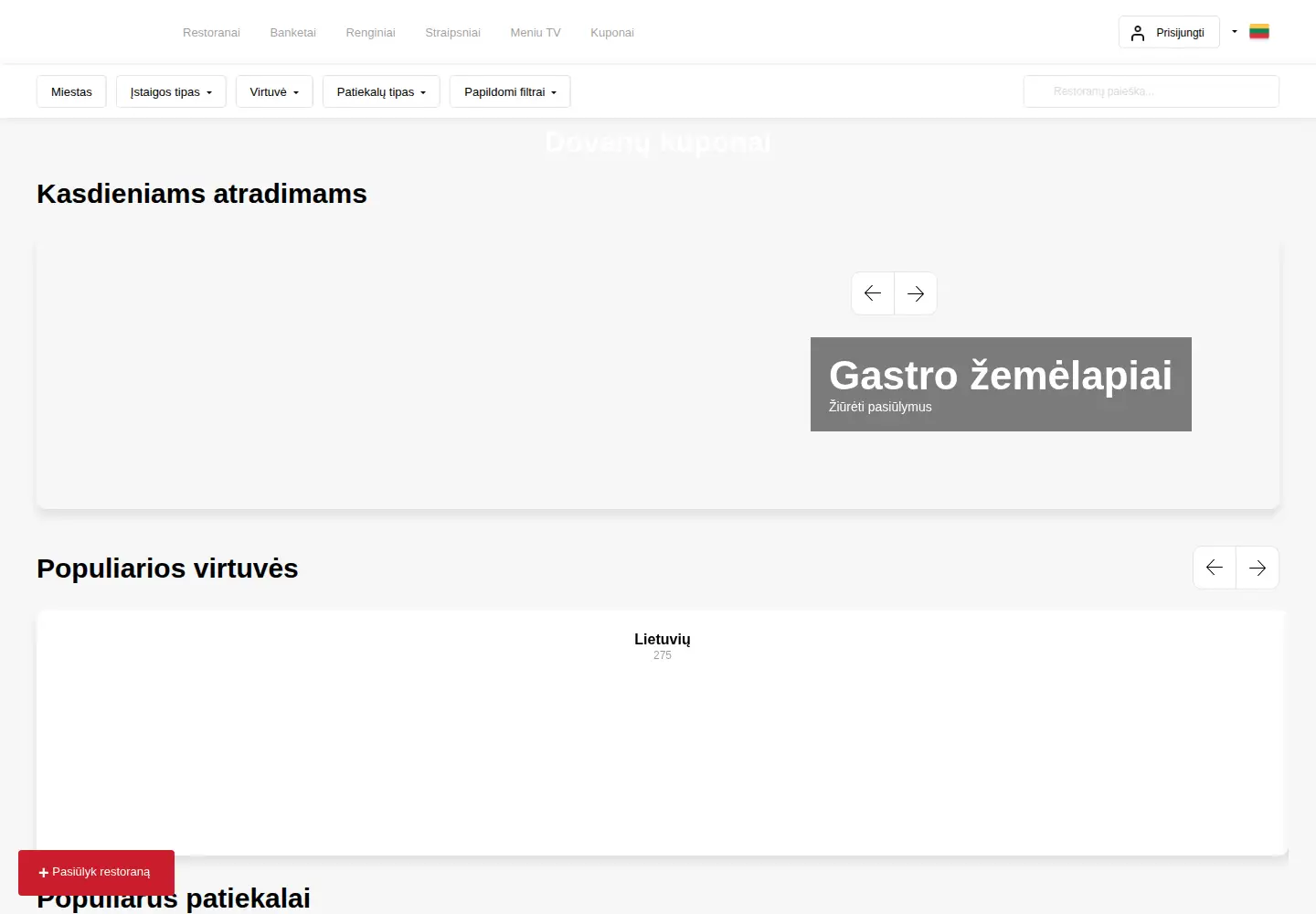1316x914 pixels.
Task: Open the language dropdown caret
Action: coord(1235,32)
